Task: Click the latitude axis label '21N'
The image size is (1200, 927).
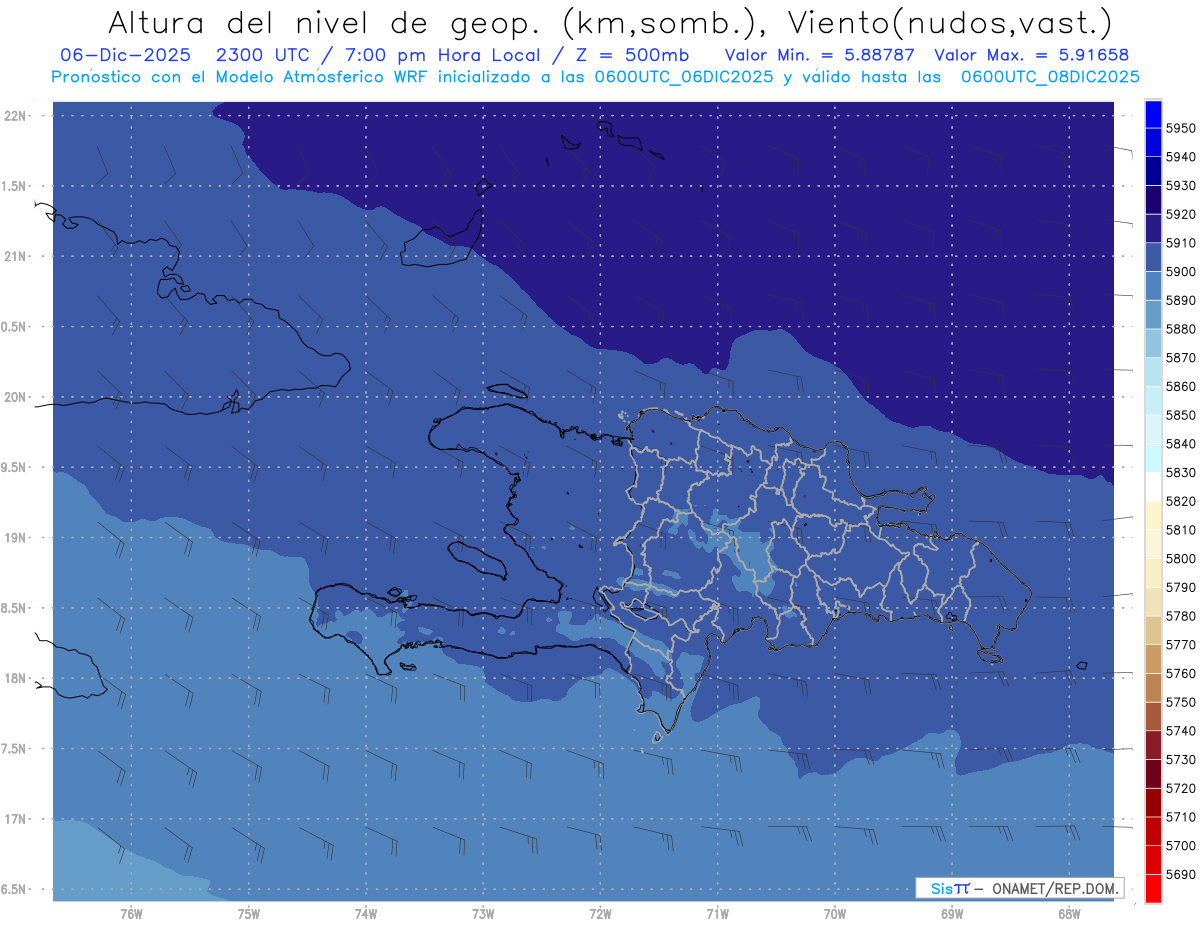Action: point(16,257)
